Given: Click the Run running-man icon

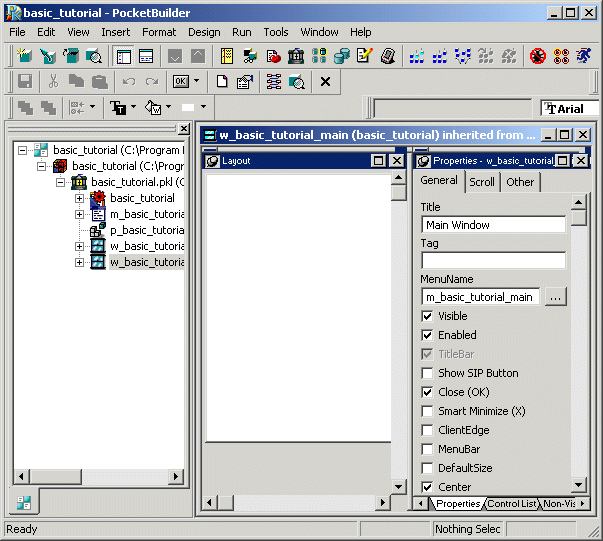Looking at the screenshot, I should pyautogui.click(x=584, y=56).
